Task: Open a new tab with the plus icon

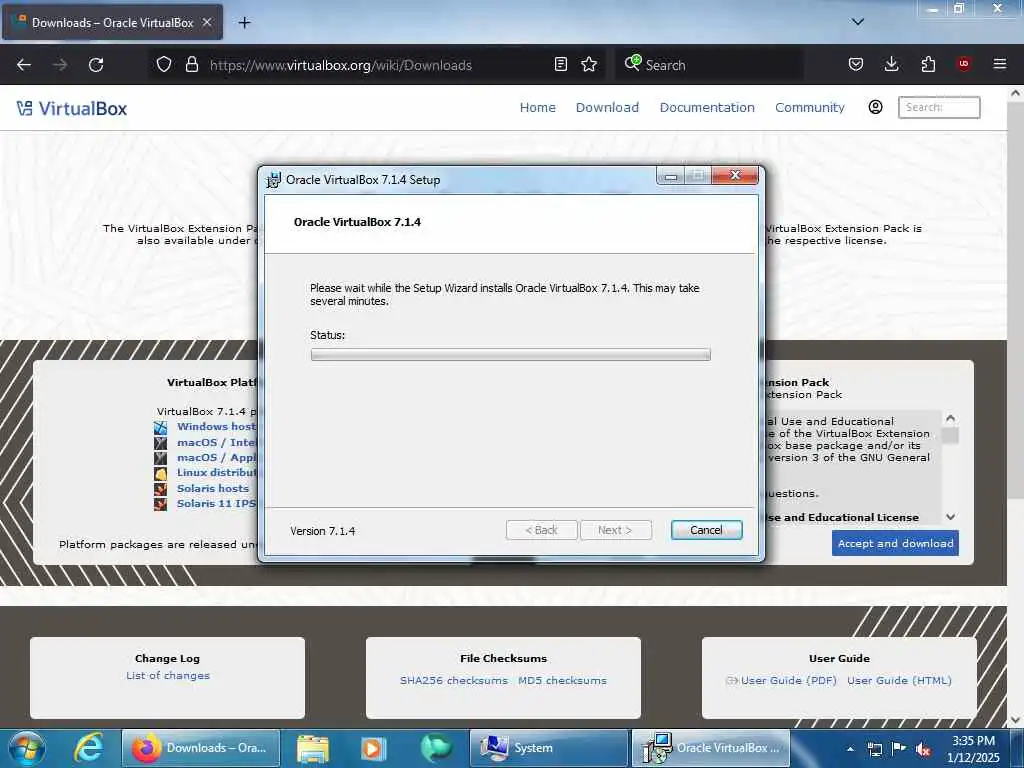Action: (244, 23)
